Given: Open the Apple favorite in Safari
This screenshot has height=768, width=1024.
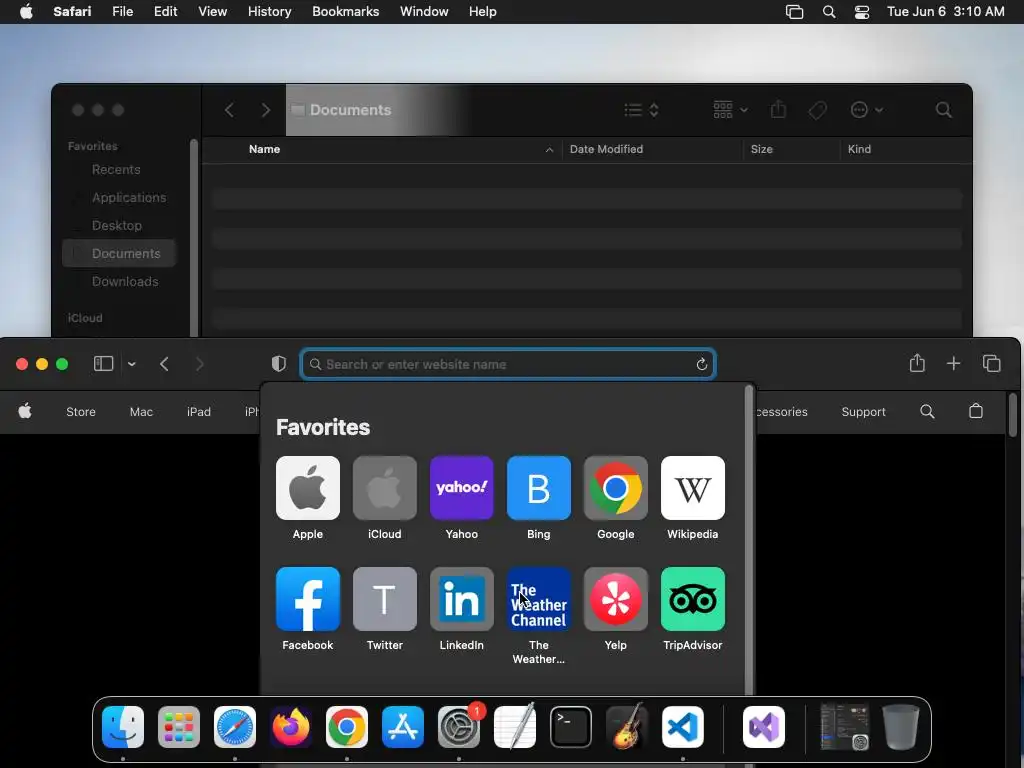Looking at the screenshot, I should (x=308, y=488).
